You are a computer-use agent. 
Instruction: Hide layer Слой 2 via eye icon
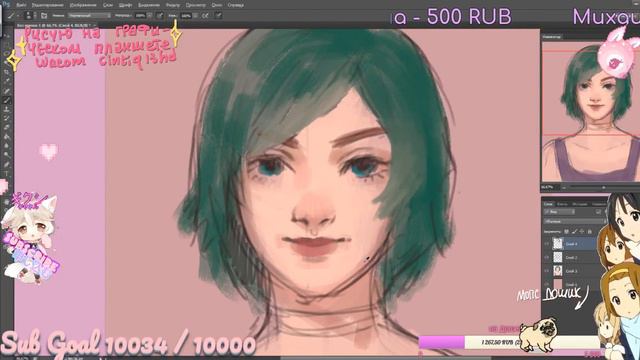pyautogui.click(x=547, y=258)
